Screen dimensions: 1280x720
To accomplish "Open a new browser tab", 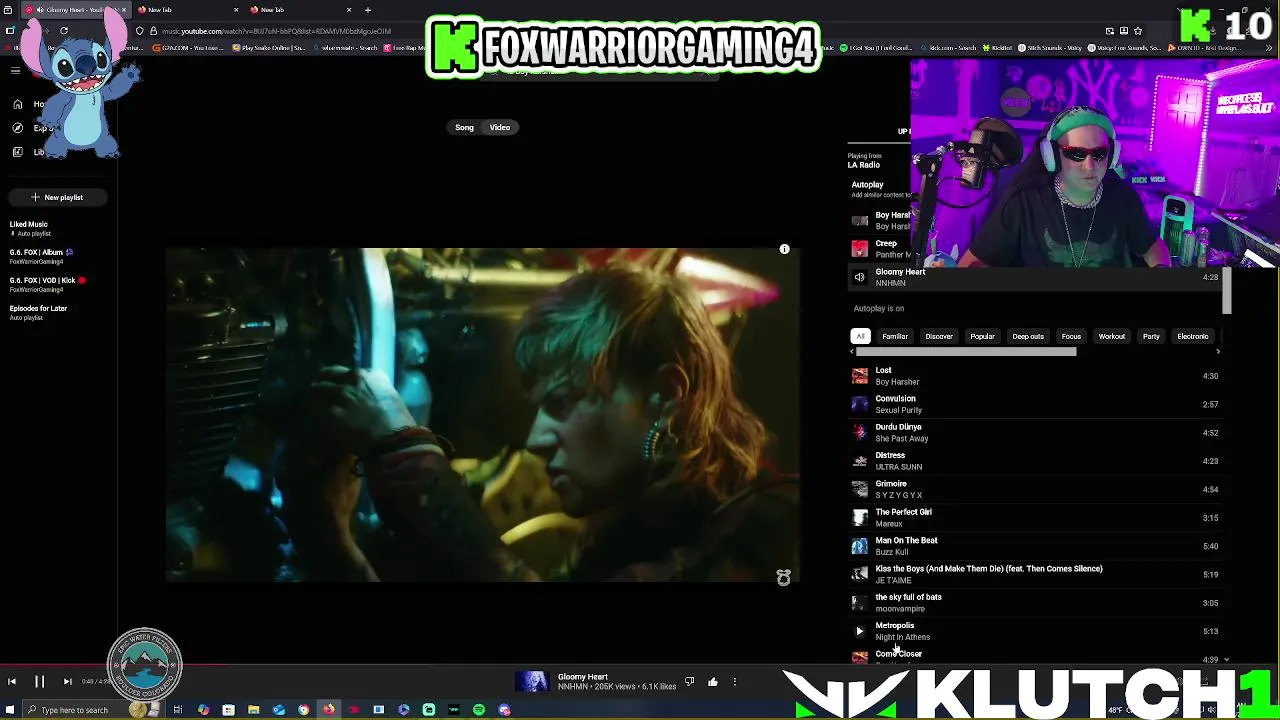I will point(368,10).
